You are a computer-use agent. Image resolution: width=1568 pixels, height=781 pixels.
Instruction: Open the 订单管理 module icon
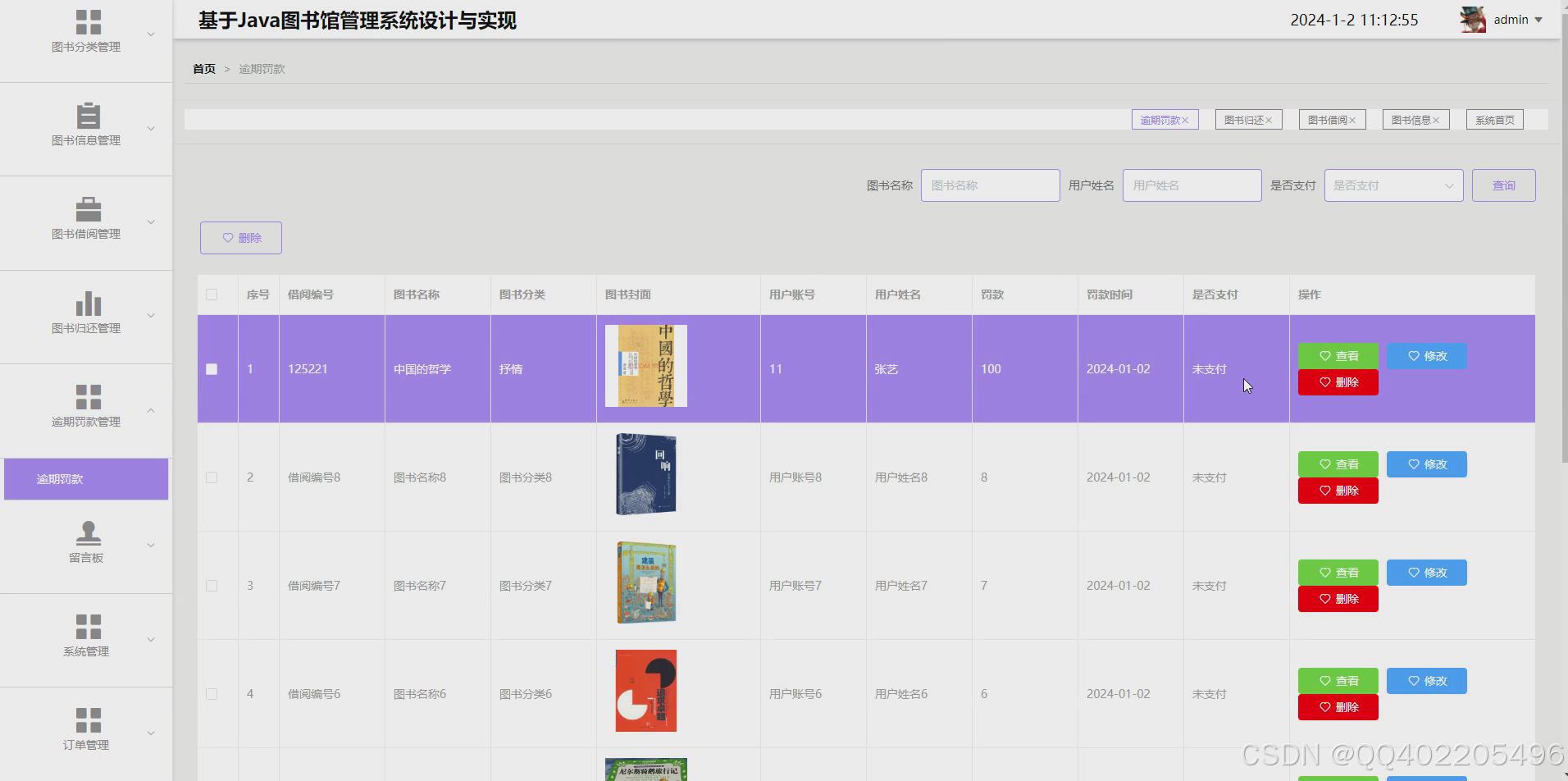pos(88,720)
